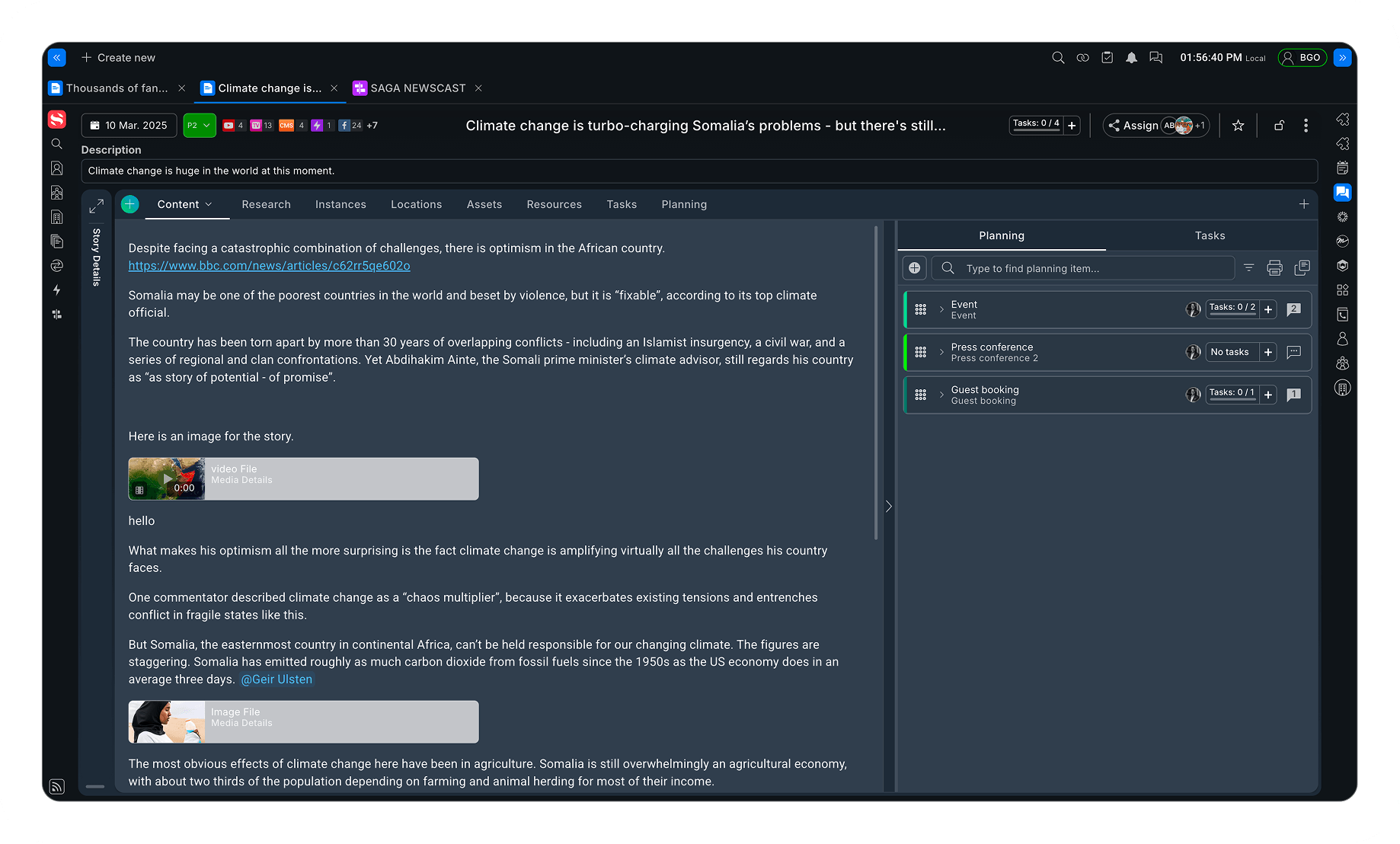Mark the story as favorite with star

point(1238,126)
